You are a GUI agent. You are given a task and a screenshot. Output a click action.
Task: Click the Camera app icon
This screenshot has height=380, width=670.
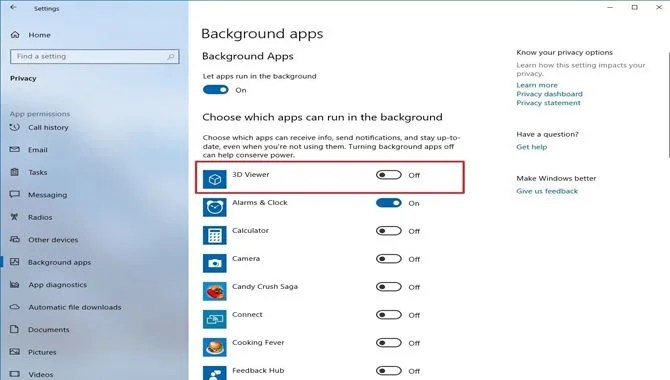(215, 263)
